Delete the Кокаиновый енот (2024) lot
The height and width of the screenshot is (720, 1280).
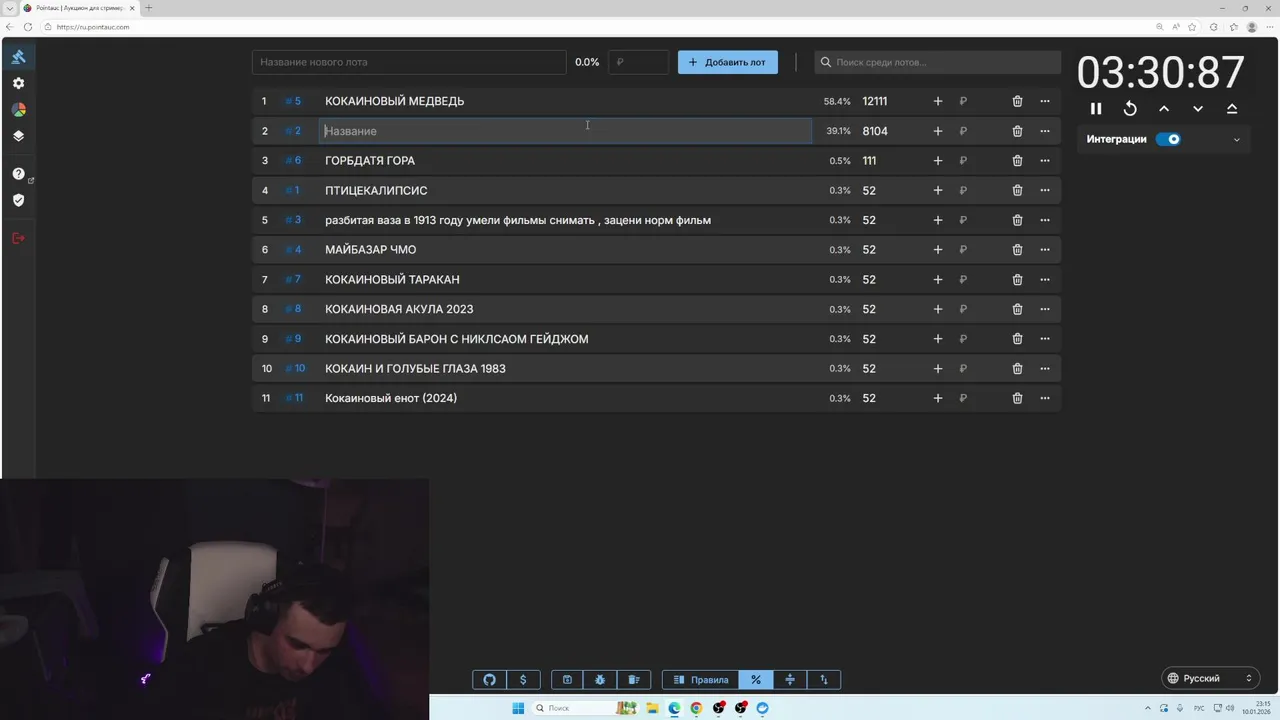[1017, 398]
